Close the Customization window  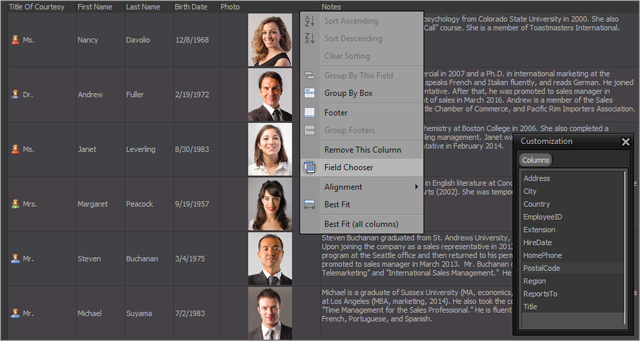point(625,142)
